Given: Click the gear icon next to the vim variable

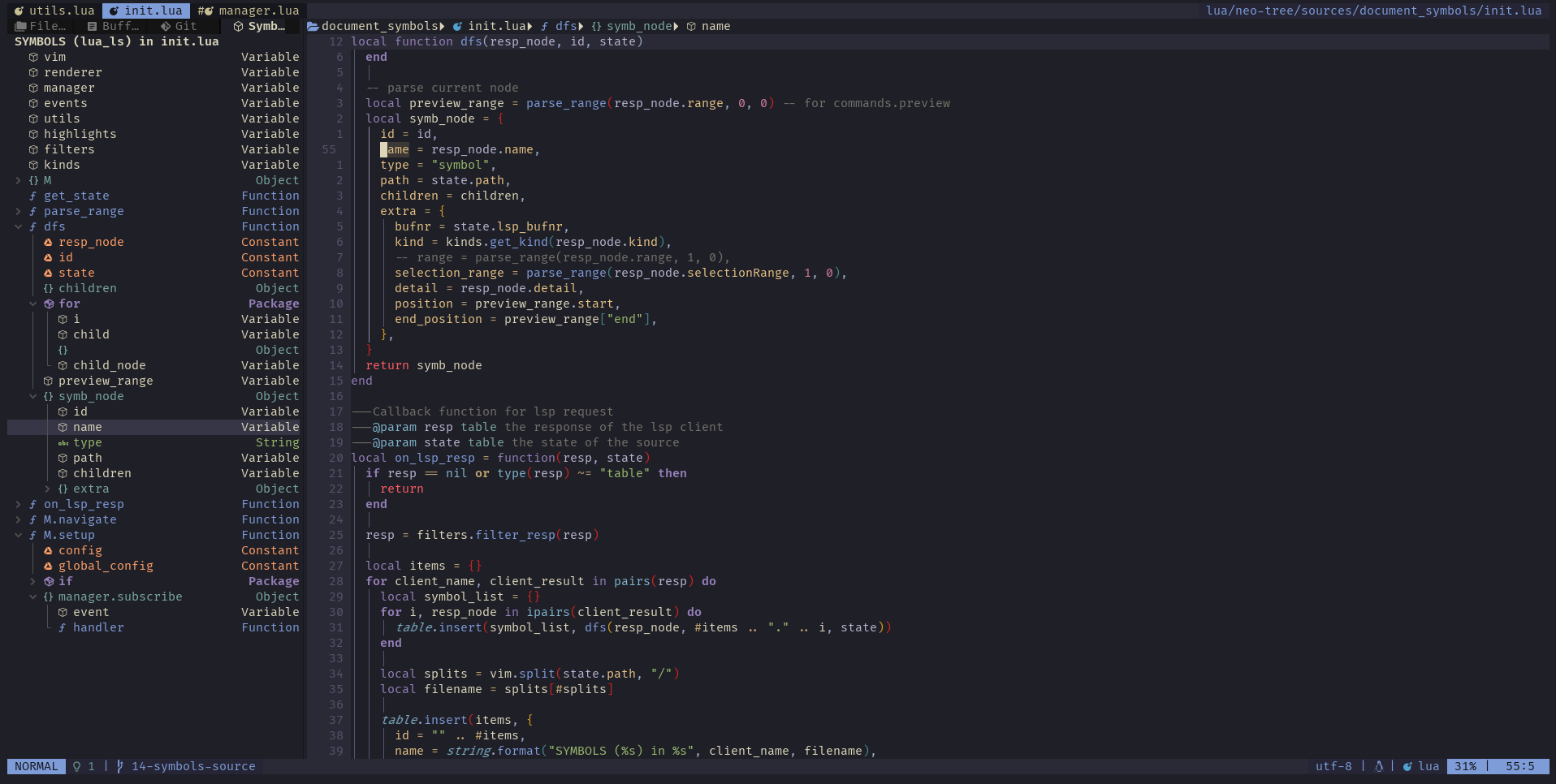Looking at the screenshot, I should coord(33,57).
